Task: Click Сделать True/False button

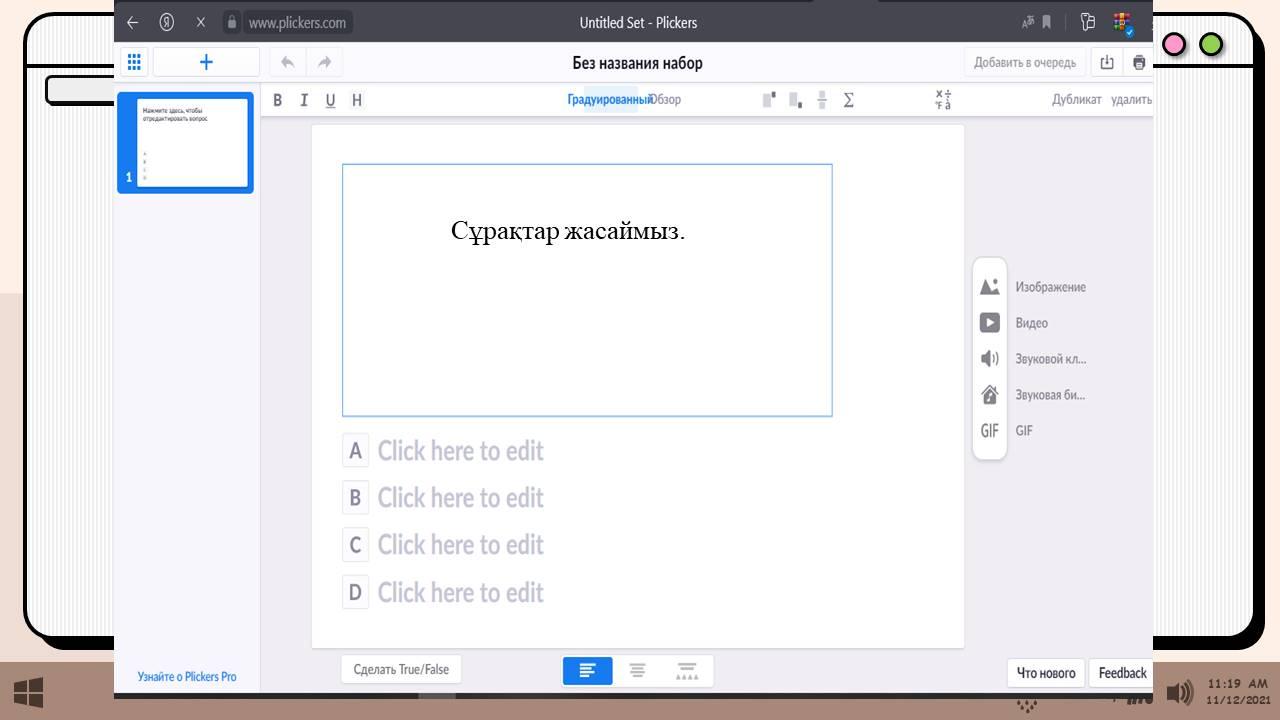Action: click(401, 669)
